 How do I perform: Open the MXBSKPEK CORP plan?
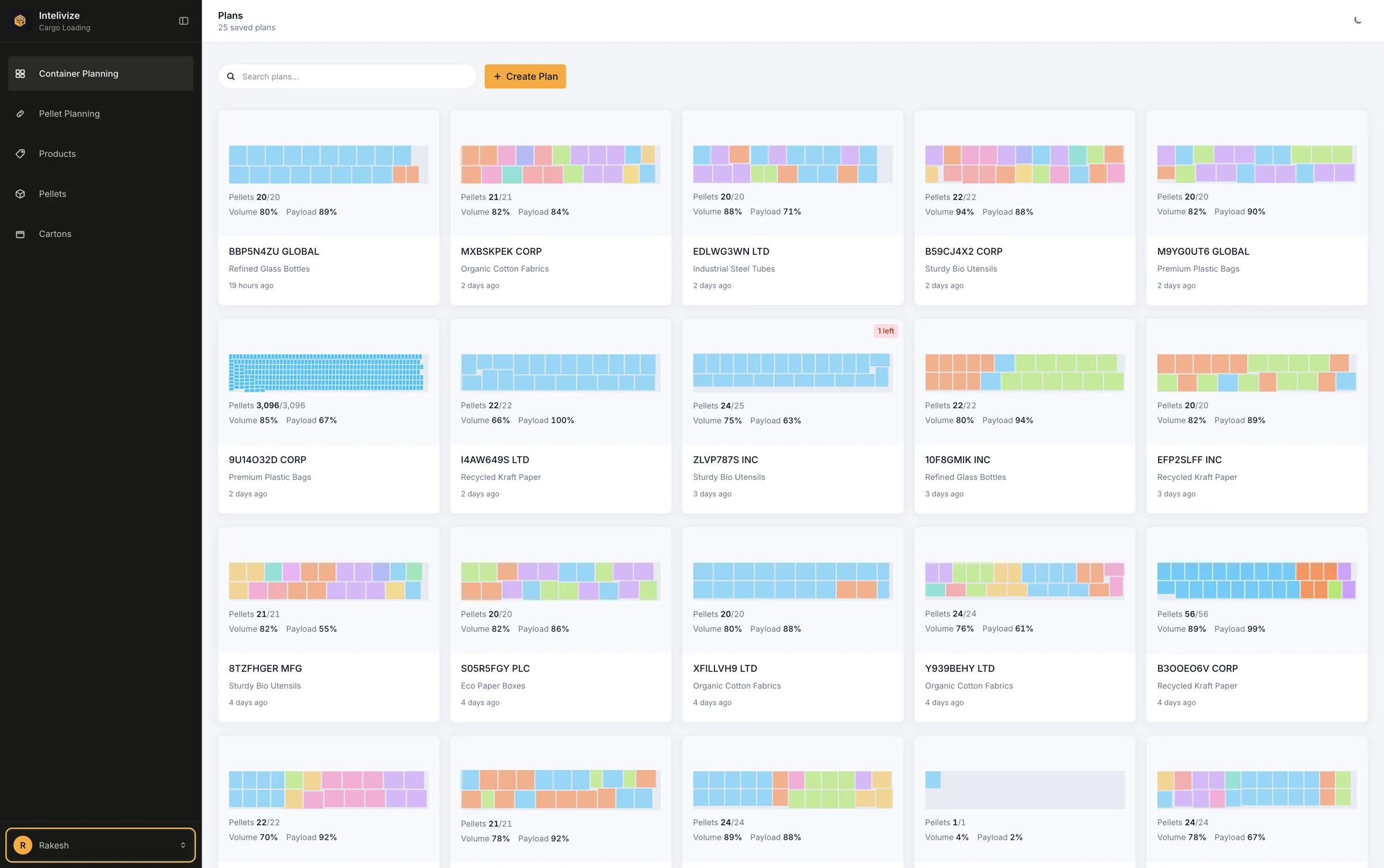point(561,208)
